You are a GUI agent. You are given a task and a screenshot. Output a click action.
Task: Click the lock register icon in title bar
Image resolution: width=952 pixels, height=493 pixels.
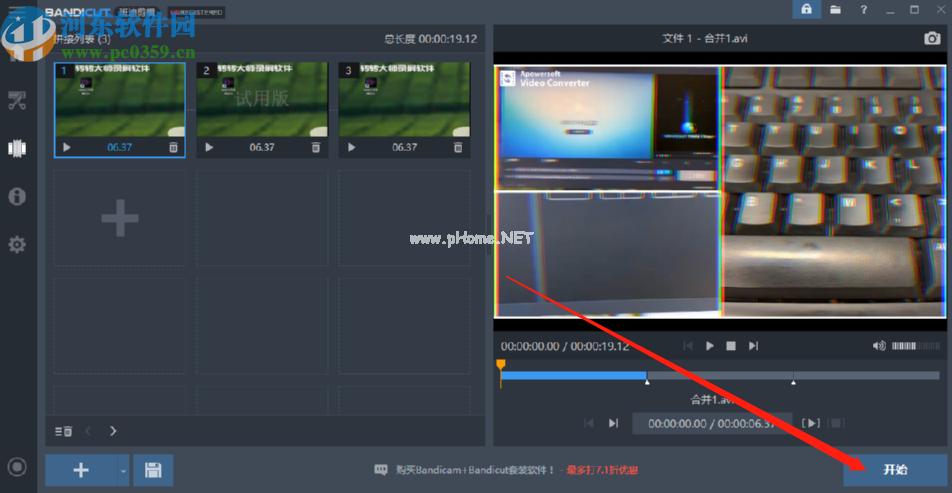click(x=806, y=9)
